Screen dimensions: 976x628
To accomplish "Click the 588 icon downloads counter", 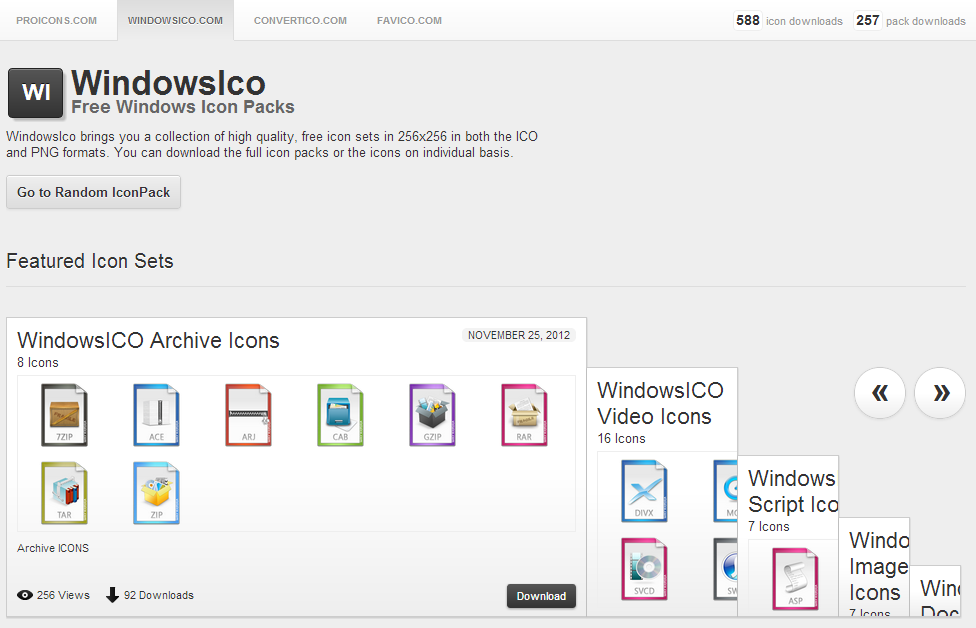I will click(x=788, y=21).
